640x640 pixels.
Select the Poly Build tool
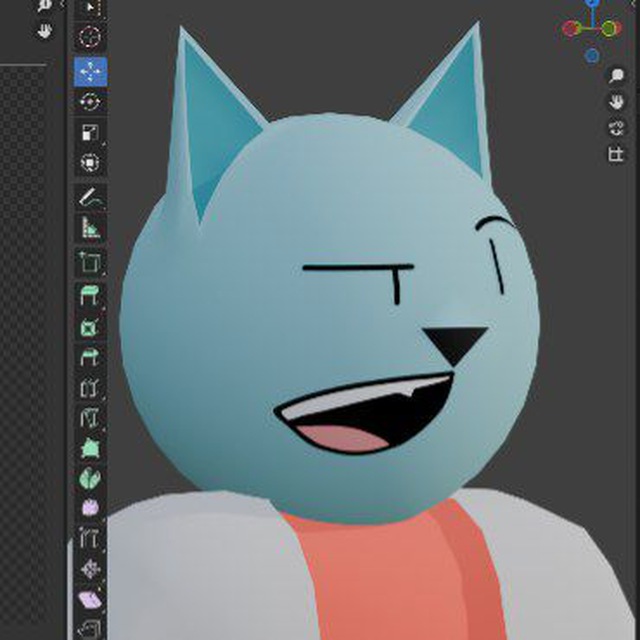click(x=90, y=448)
